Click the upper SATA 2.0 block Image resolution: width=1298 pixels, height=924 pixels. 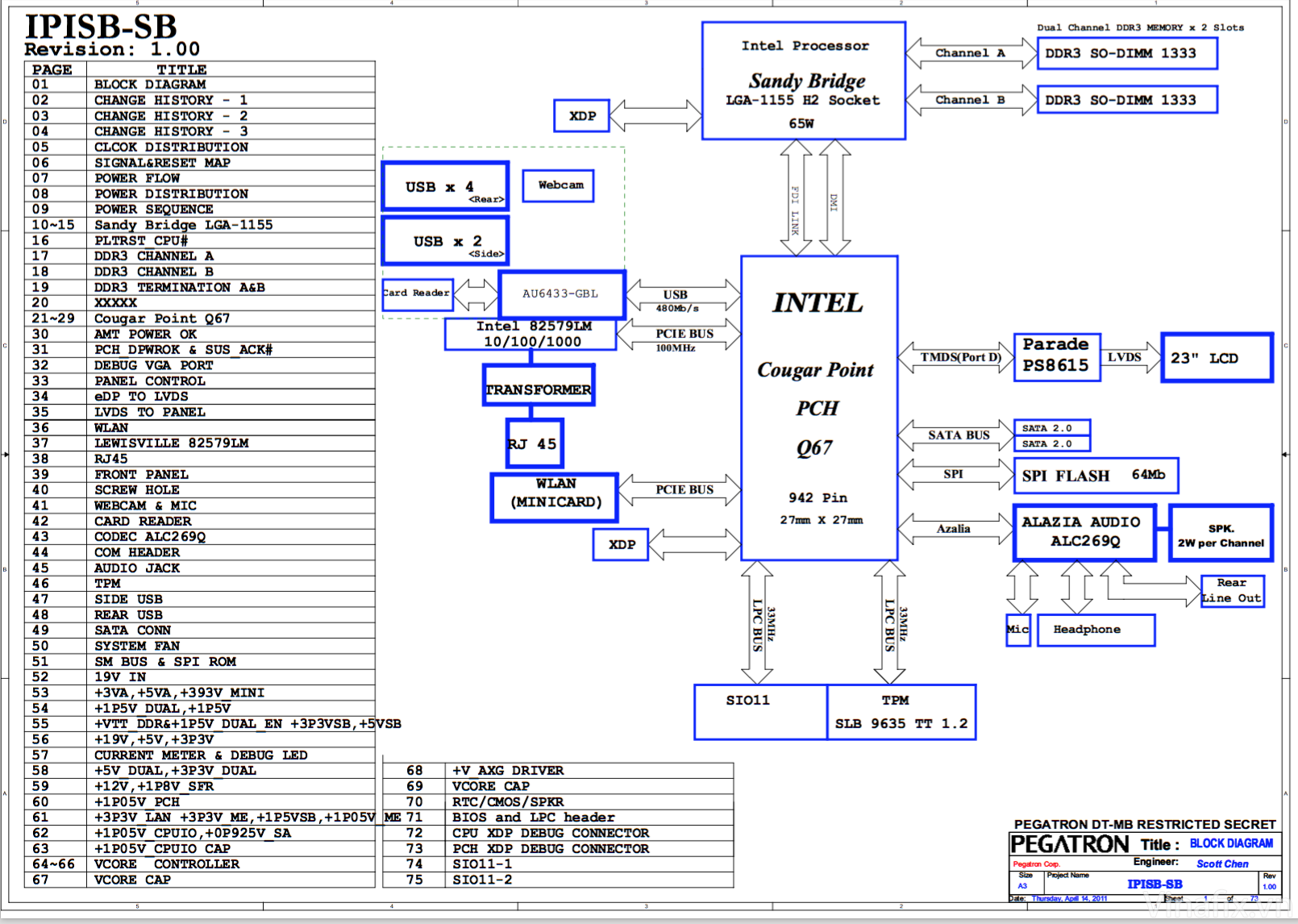pyautogui.click(x=1052, y=427)
